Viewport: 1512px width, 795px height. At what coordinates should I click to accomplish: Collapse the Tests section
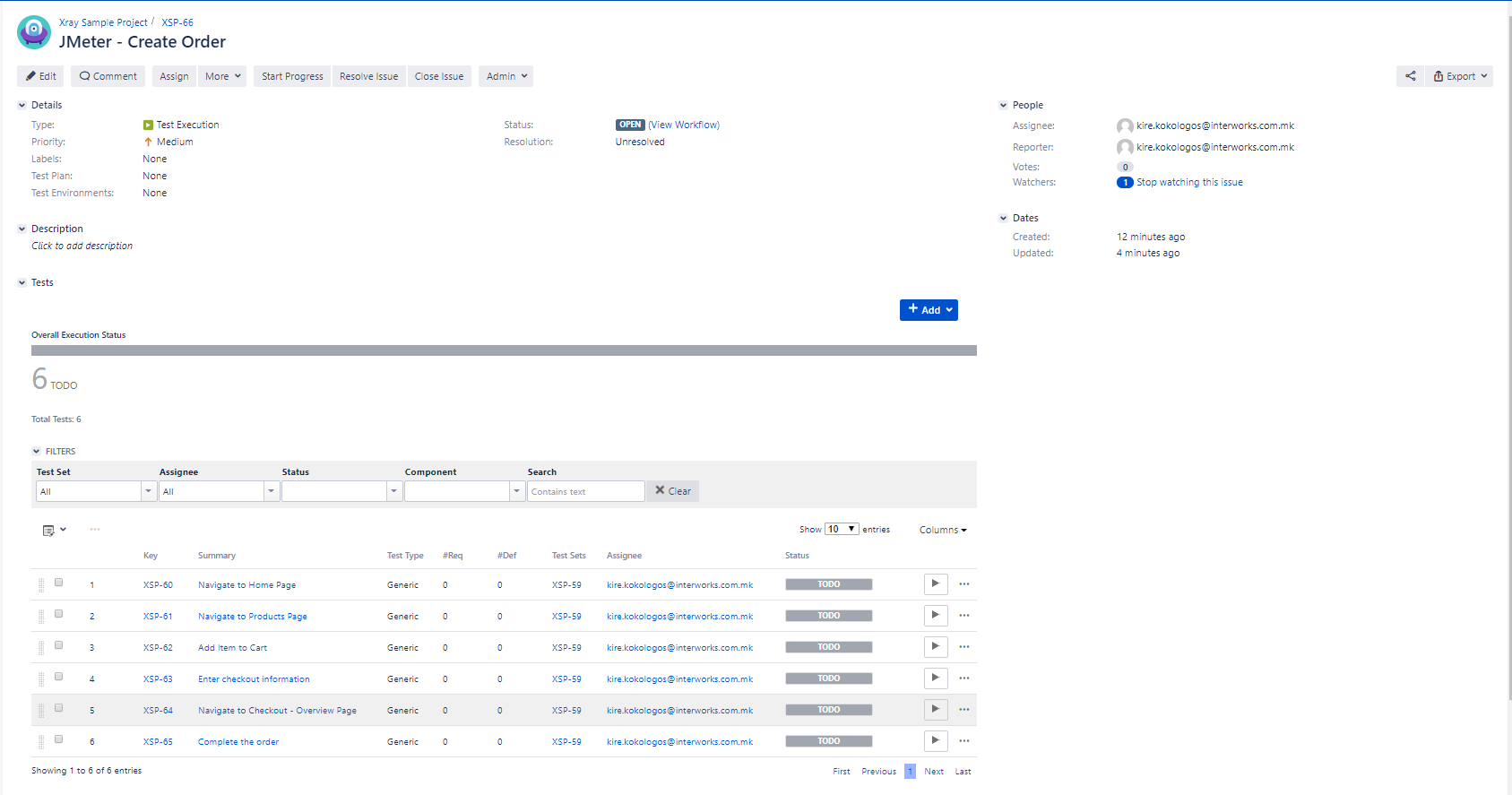[22, 283]
